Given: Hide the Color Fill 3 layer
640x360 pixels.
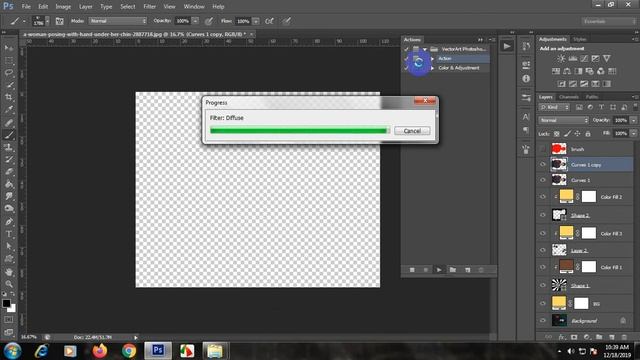Looking at the screenshot, I should 542,233.
